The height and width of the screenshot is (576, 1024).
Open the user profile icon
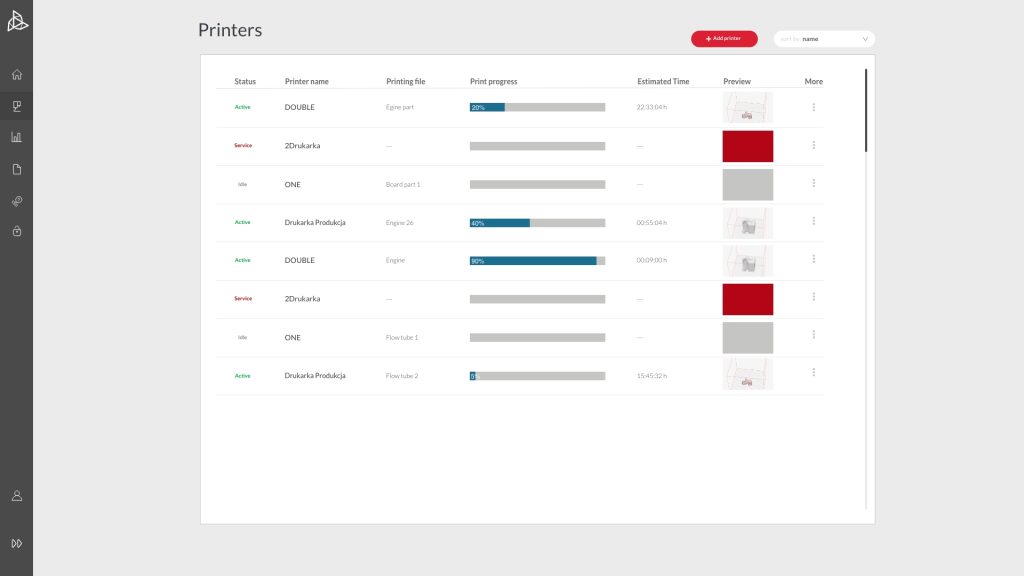pos(17,496)
